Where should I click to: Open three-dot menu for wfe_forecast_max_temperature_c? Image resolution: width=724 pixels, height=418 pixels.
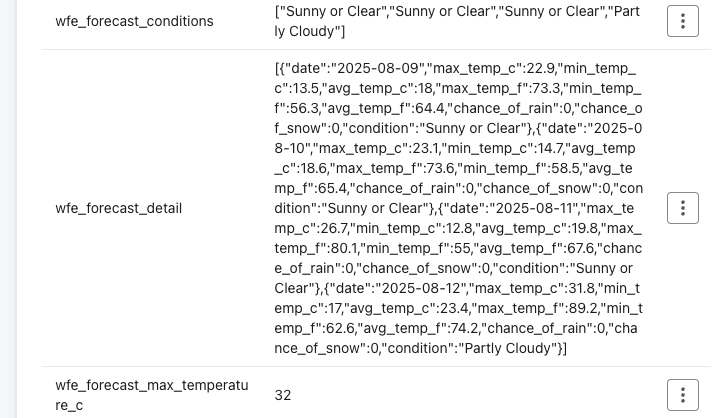pyautogui.click(x=682, y=395)
